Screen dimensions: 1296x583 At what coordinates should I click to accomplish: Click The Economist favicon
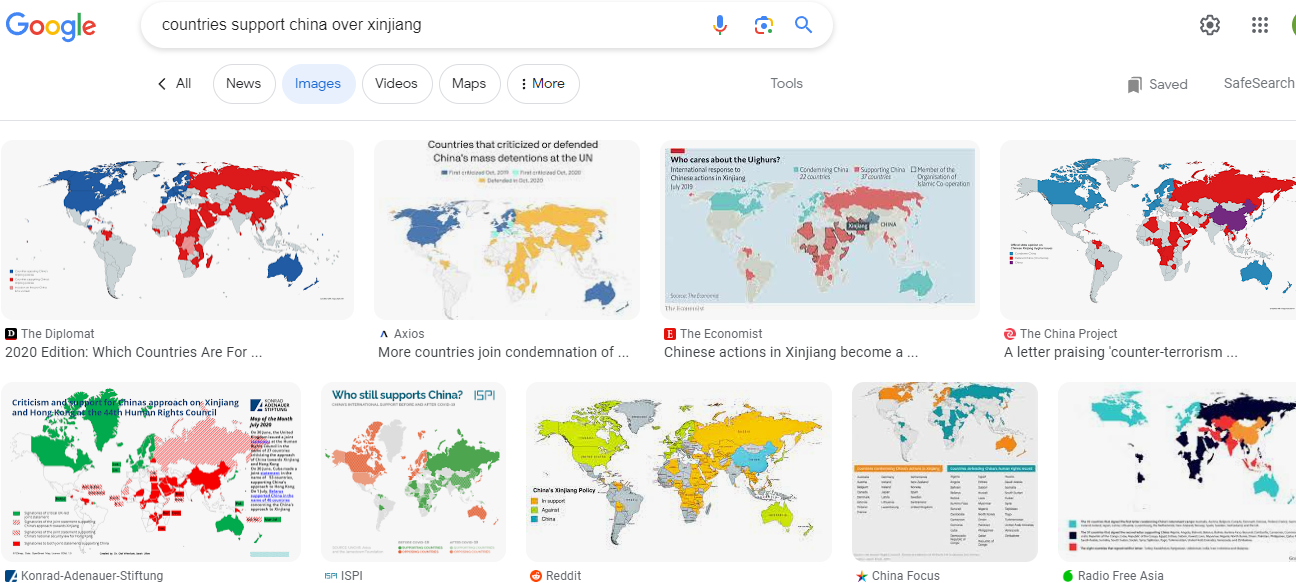point(670,334)
